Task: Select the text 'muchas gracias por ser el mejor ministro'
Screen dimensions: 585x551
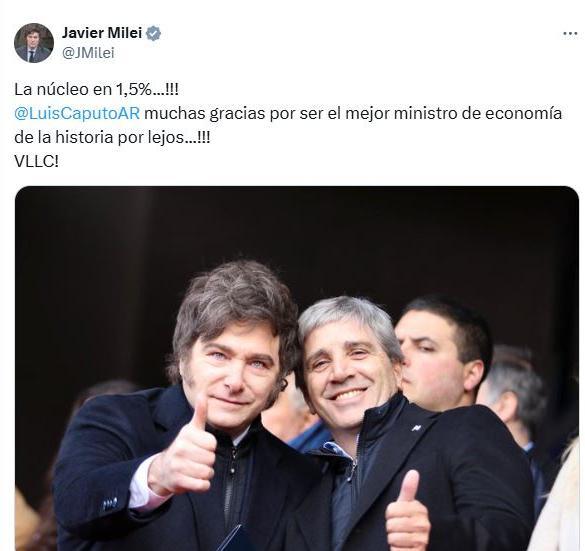Action: pos(268,113)
